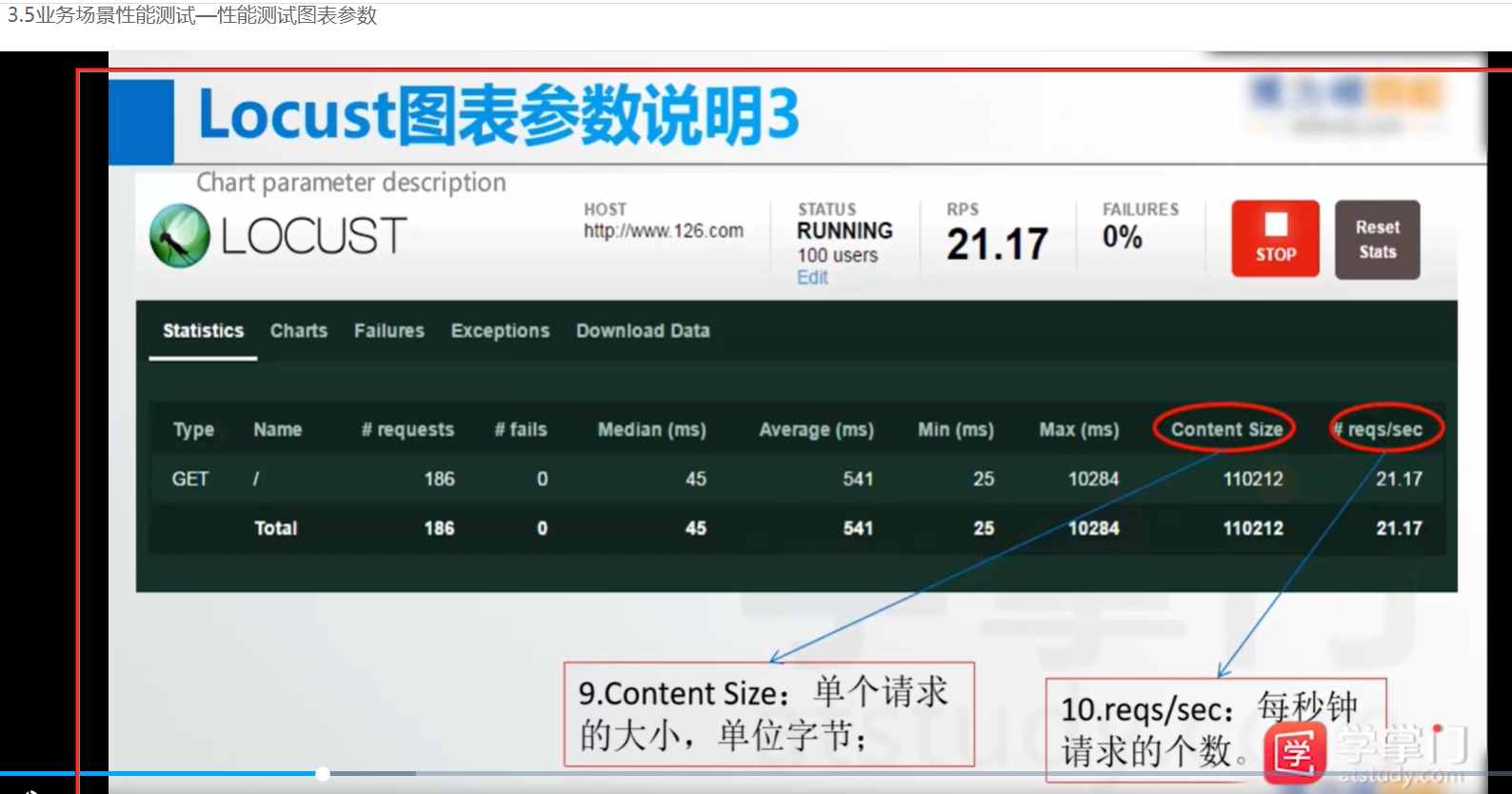Screen dimensions: 1512x794
Task: Click the FAILURES value 0%
Action: (x=1123, y=236)
